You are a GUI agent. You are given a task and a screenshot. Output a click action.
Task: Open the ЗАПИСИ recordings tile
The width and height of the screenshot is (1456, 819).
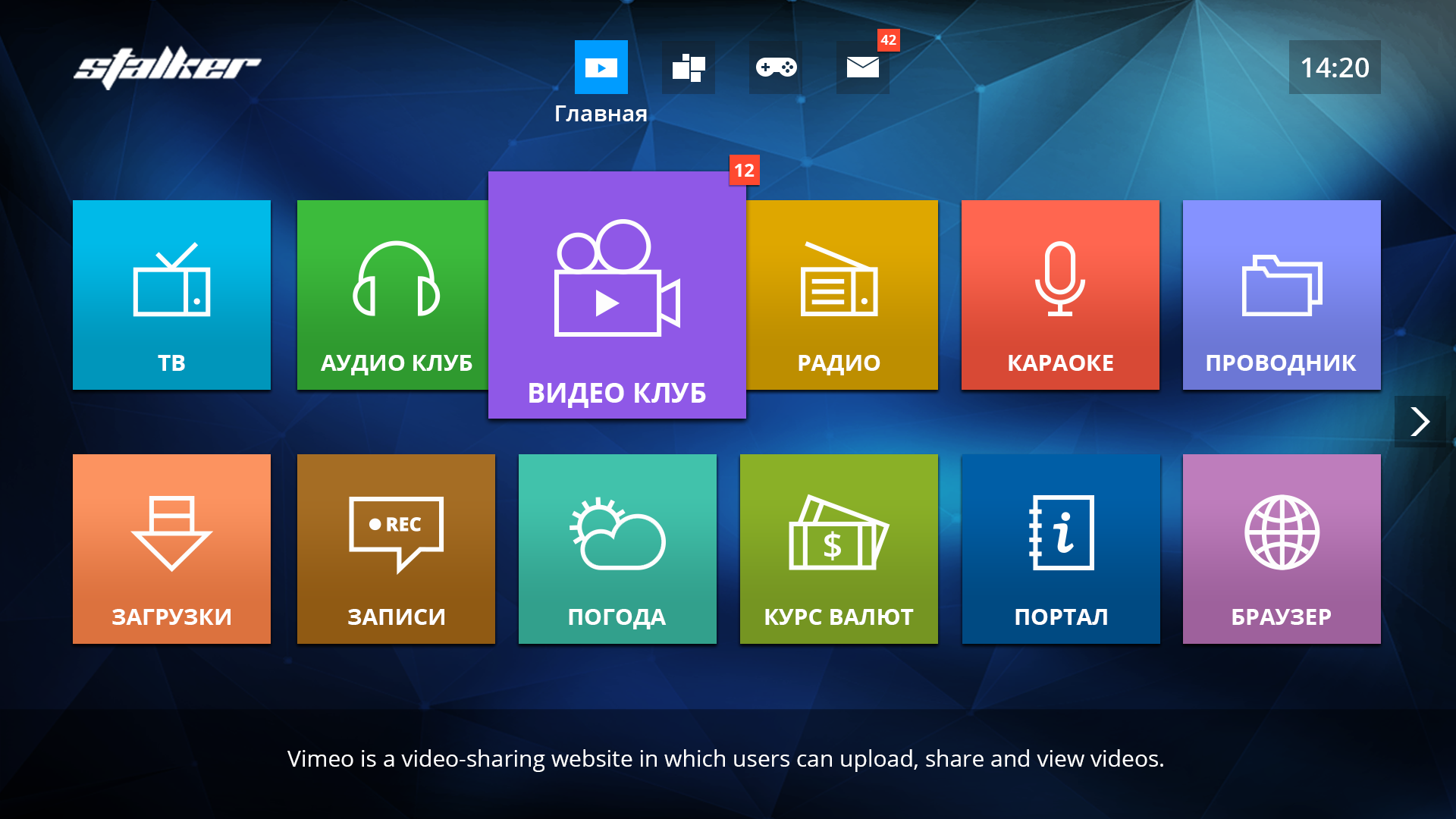coord(396,549)
